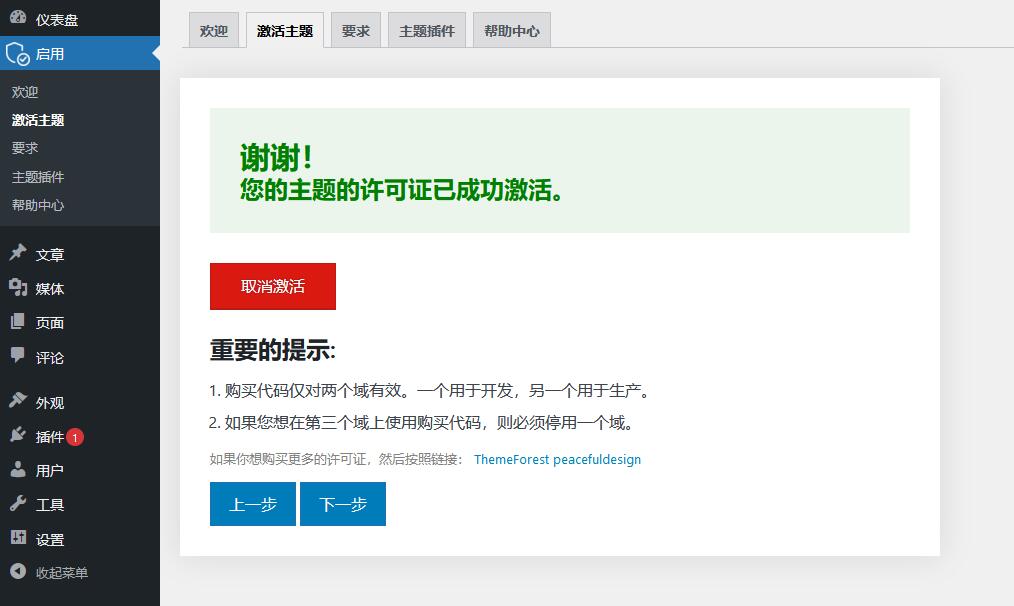This screenshot has height=606, width=1014.
Task: Switch to the 要求 tab
Action: 355,30
